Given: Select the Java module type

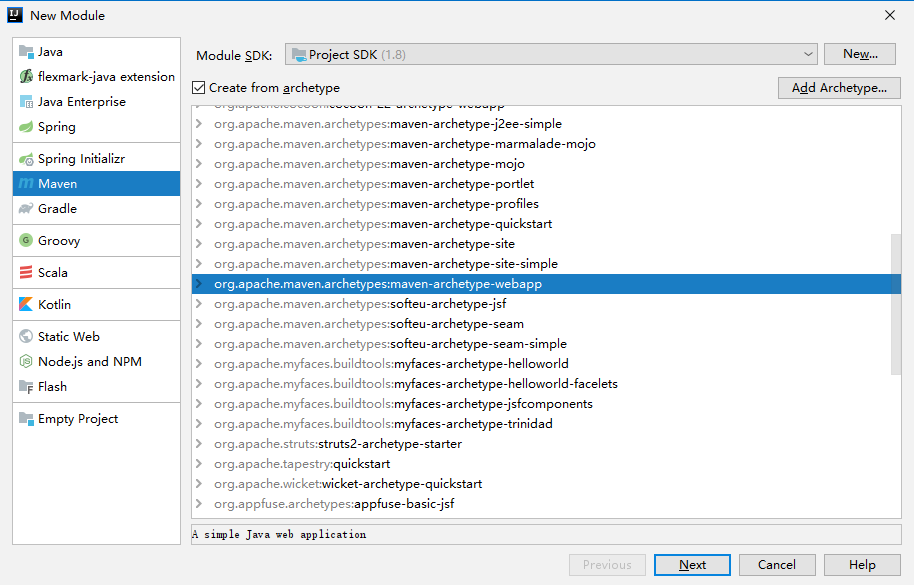Looking at the screenshot, I should (x=96, y=52).
